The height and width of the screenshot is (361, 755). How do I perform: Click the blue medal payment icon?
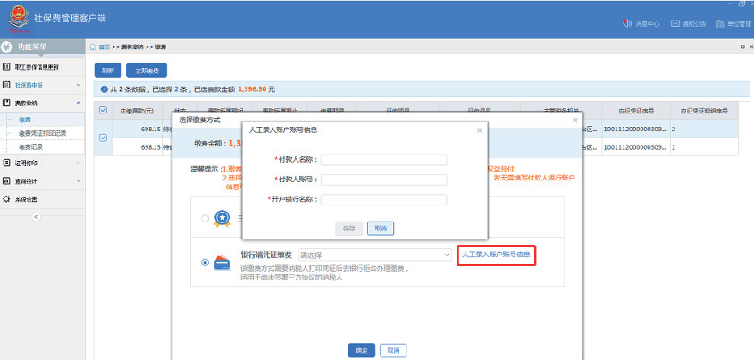click(222, 219)
